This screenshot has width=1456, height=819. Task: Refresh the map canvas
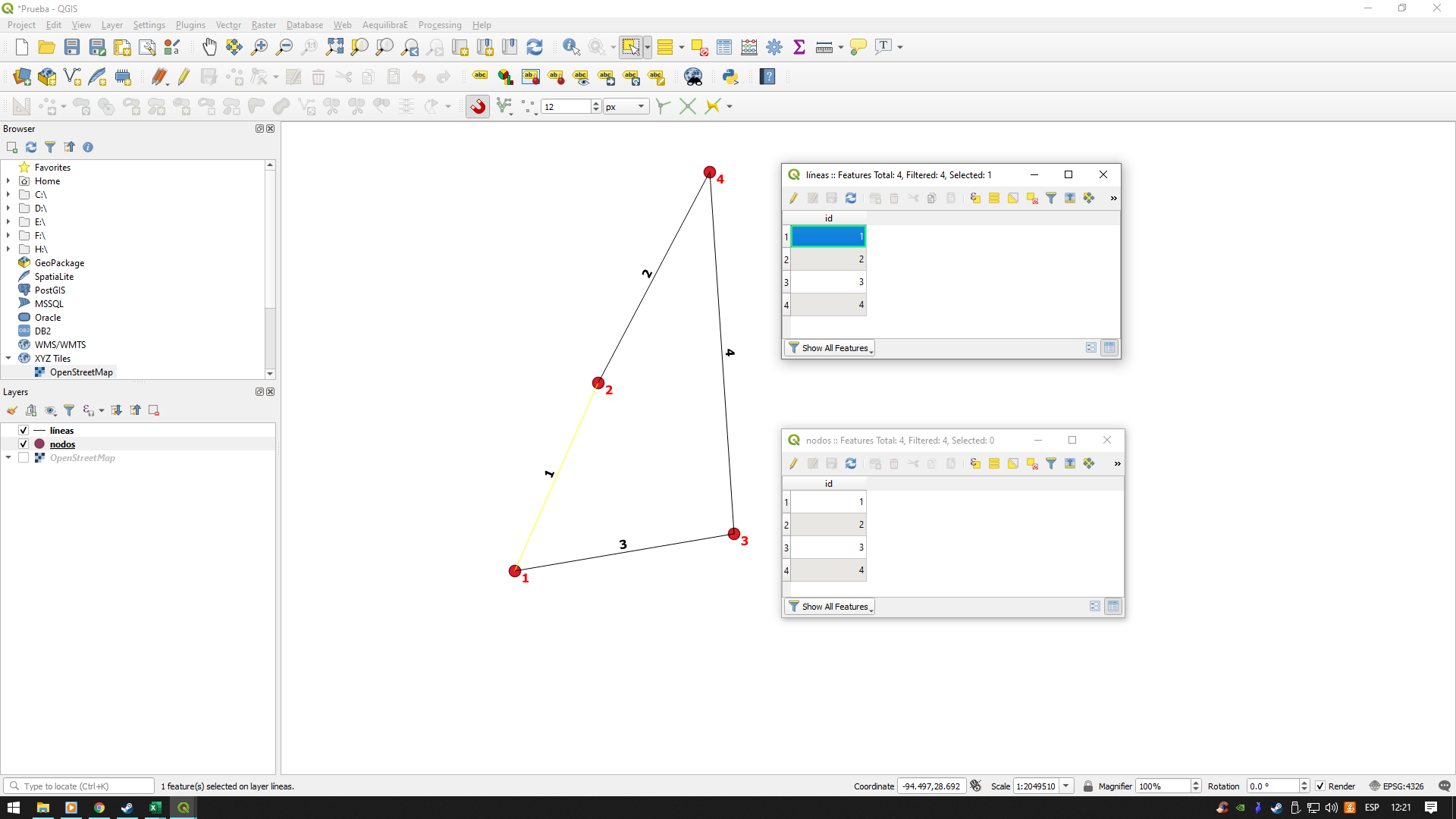click(x=535, y=47)
